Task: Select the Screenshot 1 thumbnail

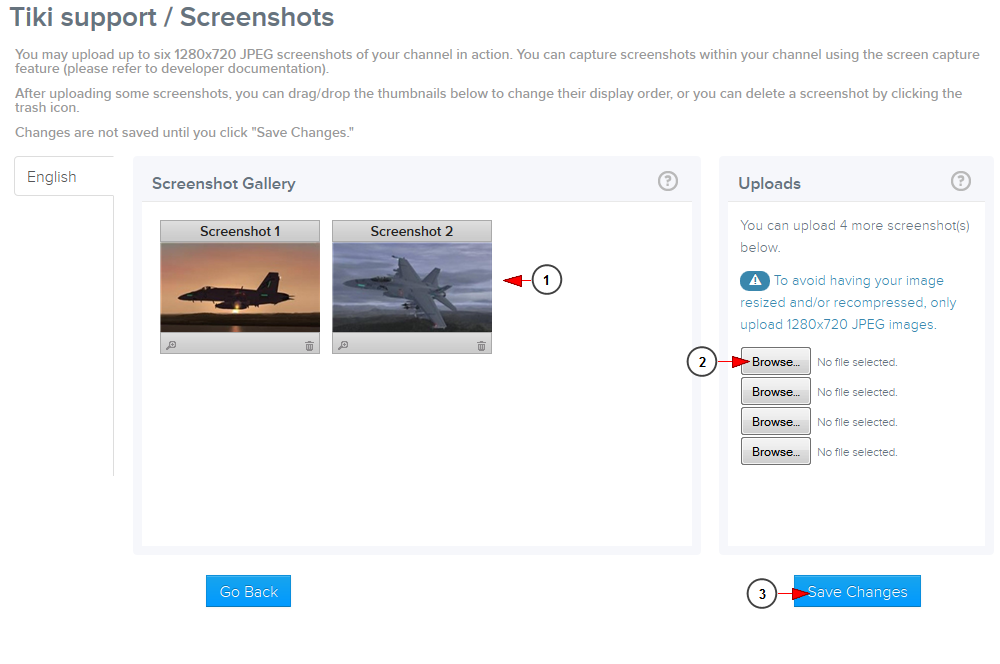Action: 239,287
